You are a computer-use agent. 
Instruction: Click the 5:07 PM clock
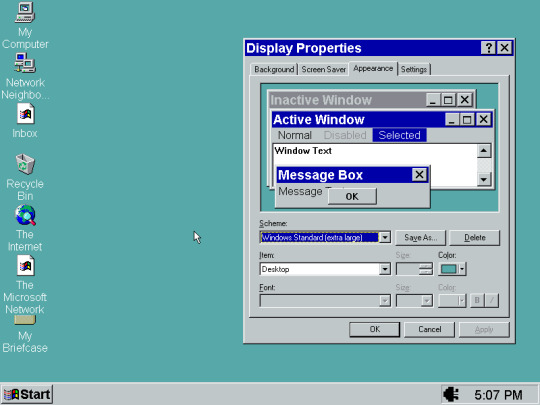click(x=498, y=395)
